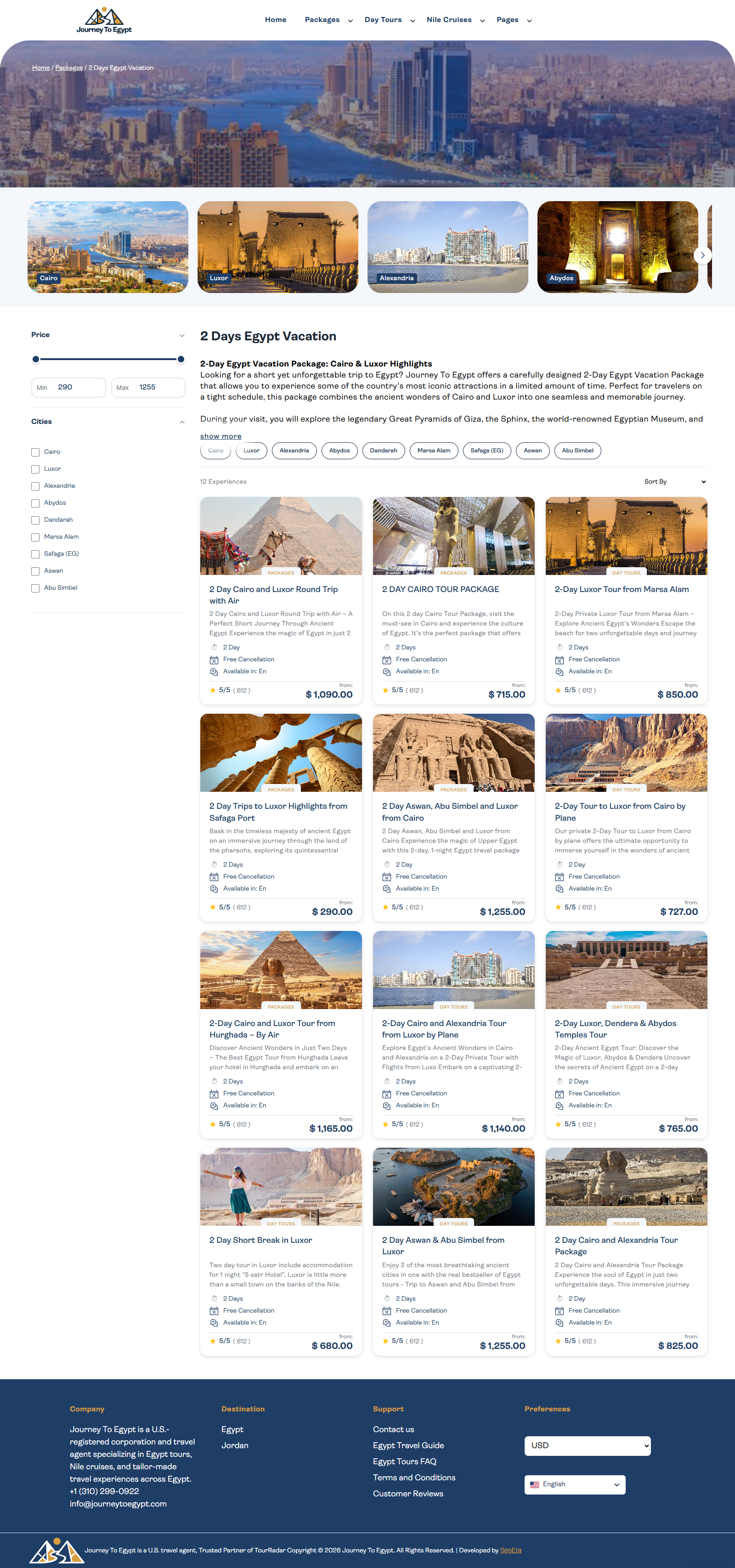This screenshot has width=735, height=1568.
Task: Click calendar icon on 2-Day Tour to Luxor from Cairo by Plane
Action: 559,876
